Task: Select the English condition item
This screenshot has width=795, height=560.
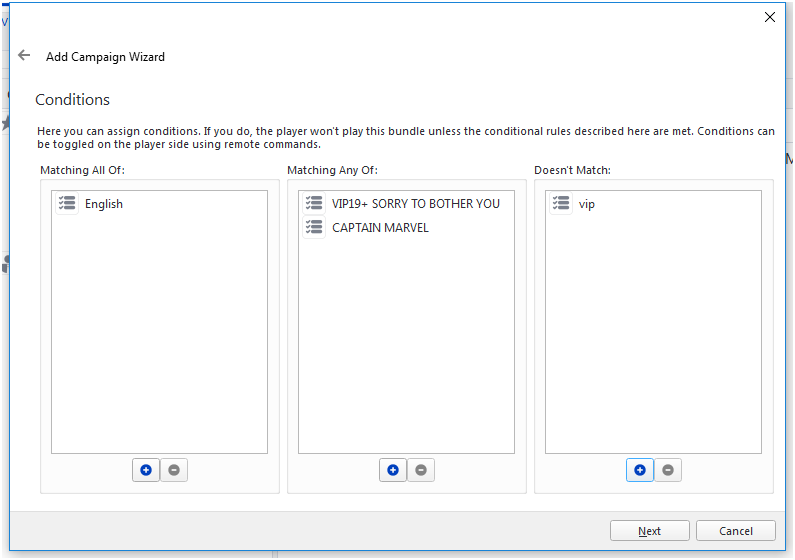Action: click(104, 204)
